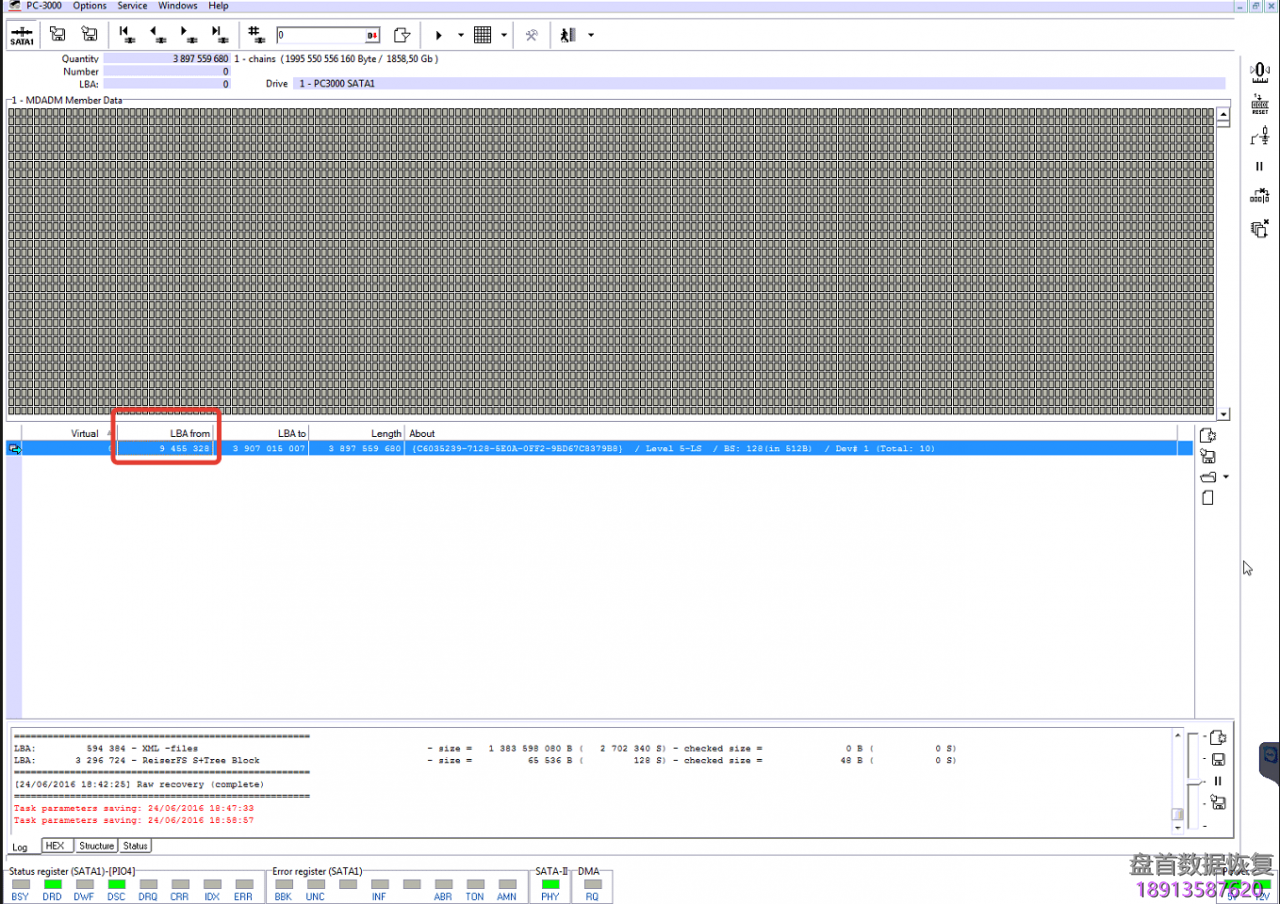Open the Service menu
This screenshot has height=904, width=1280.
(132, 6)
